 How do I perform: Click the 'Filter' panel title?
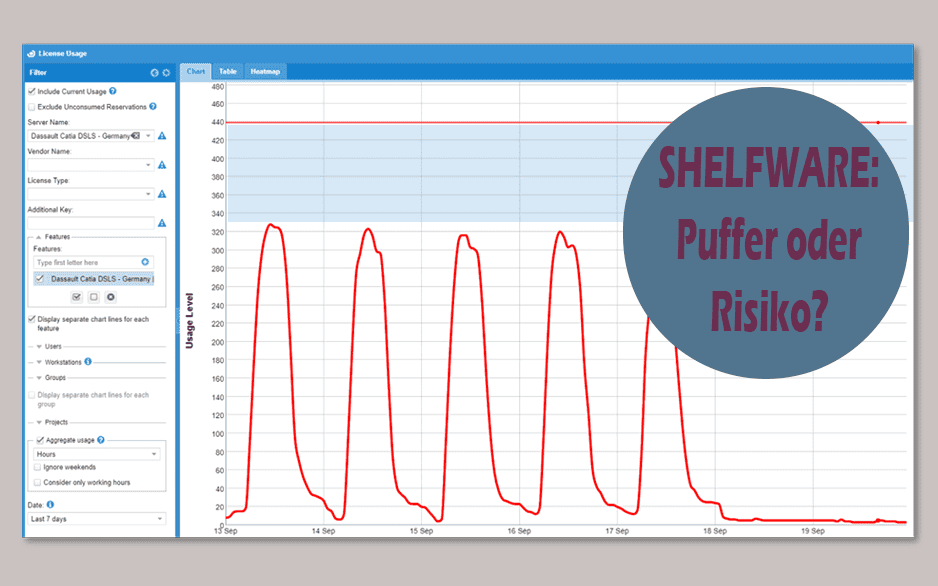(38, 72)
